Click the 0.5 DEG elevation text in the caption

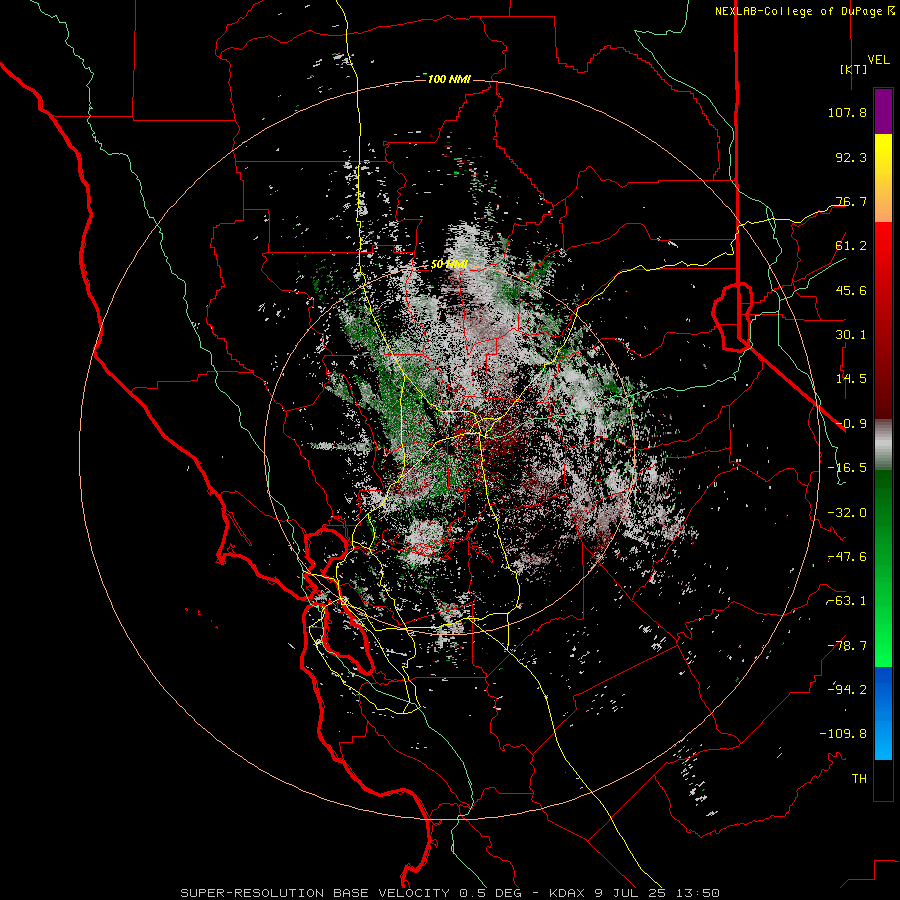pos(490,893)
